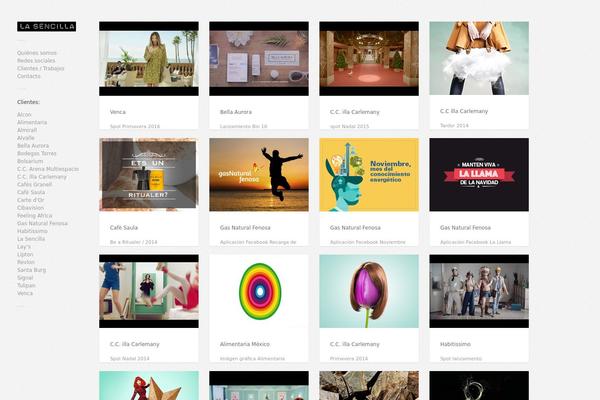Open Illa Carlemany Nadal 2014 dancers thumbnail

tap(149, 291)
